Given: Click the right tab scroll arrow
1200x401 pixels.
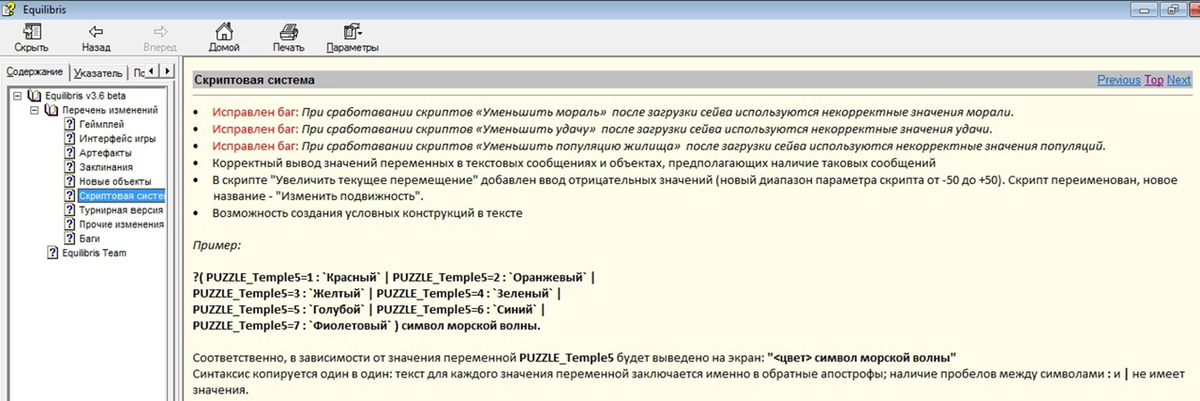Looking at the screenshot, I should 168,72.
